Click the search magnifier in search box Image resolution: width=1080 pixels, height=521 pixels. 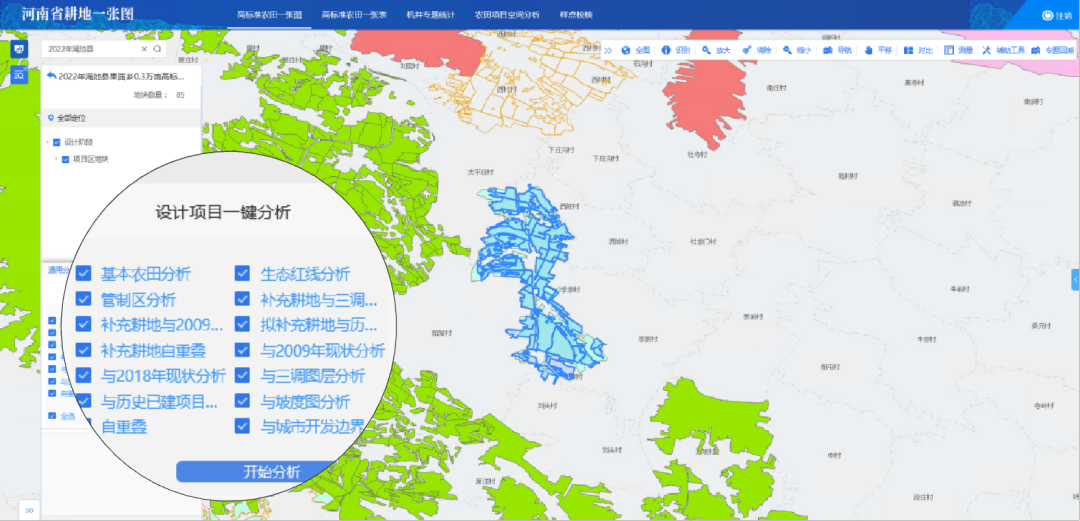point(157,49)
